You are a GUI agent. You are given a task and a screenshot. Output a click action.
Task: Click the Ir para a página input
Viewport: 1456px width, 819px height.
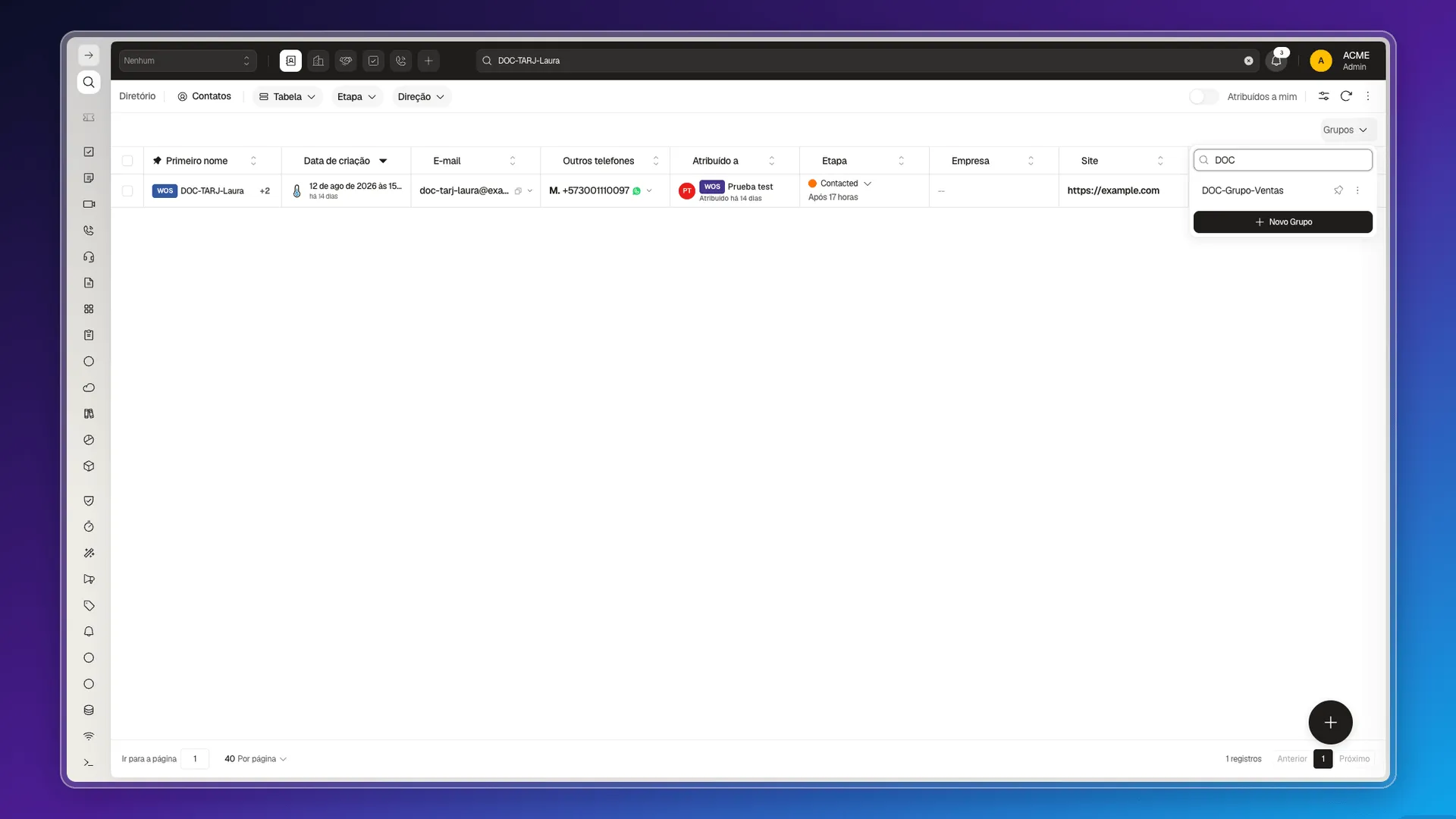coord(195,759)
